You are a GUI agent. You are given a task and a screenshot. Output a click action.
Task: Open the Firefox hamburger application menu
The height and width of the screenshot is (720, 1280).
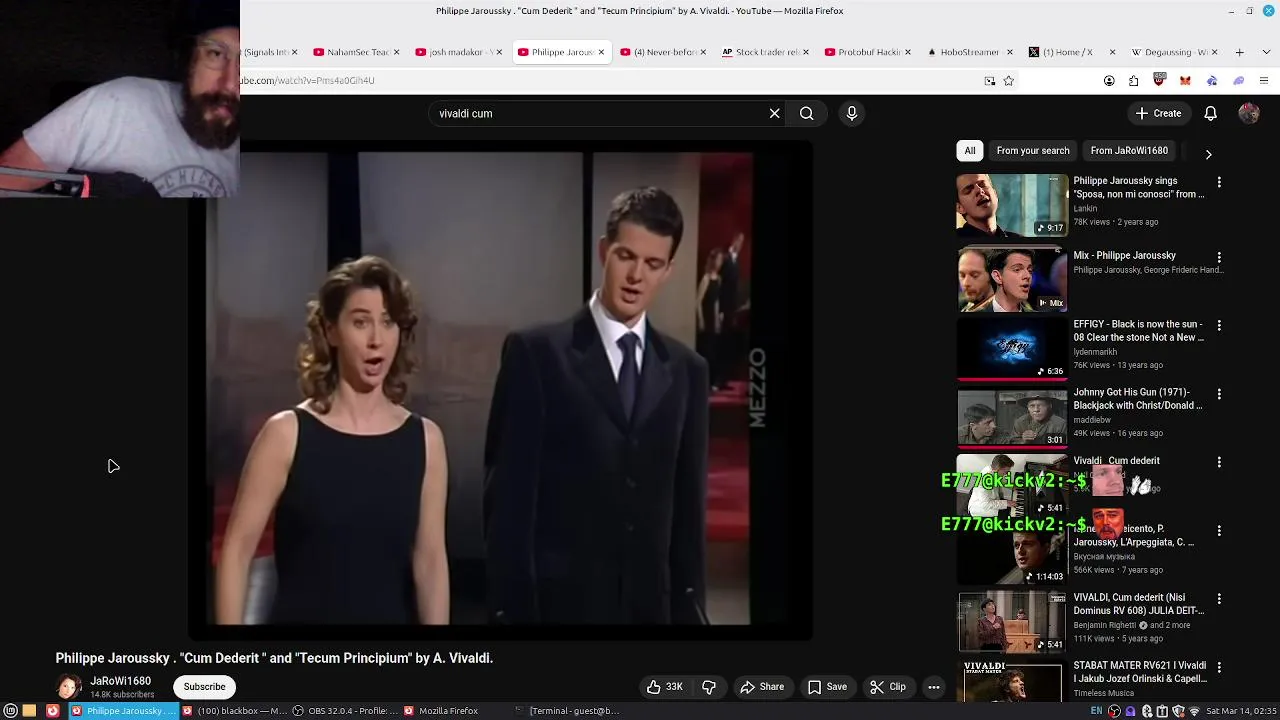point(1265,81)
